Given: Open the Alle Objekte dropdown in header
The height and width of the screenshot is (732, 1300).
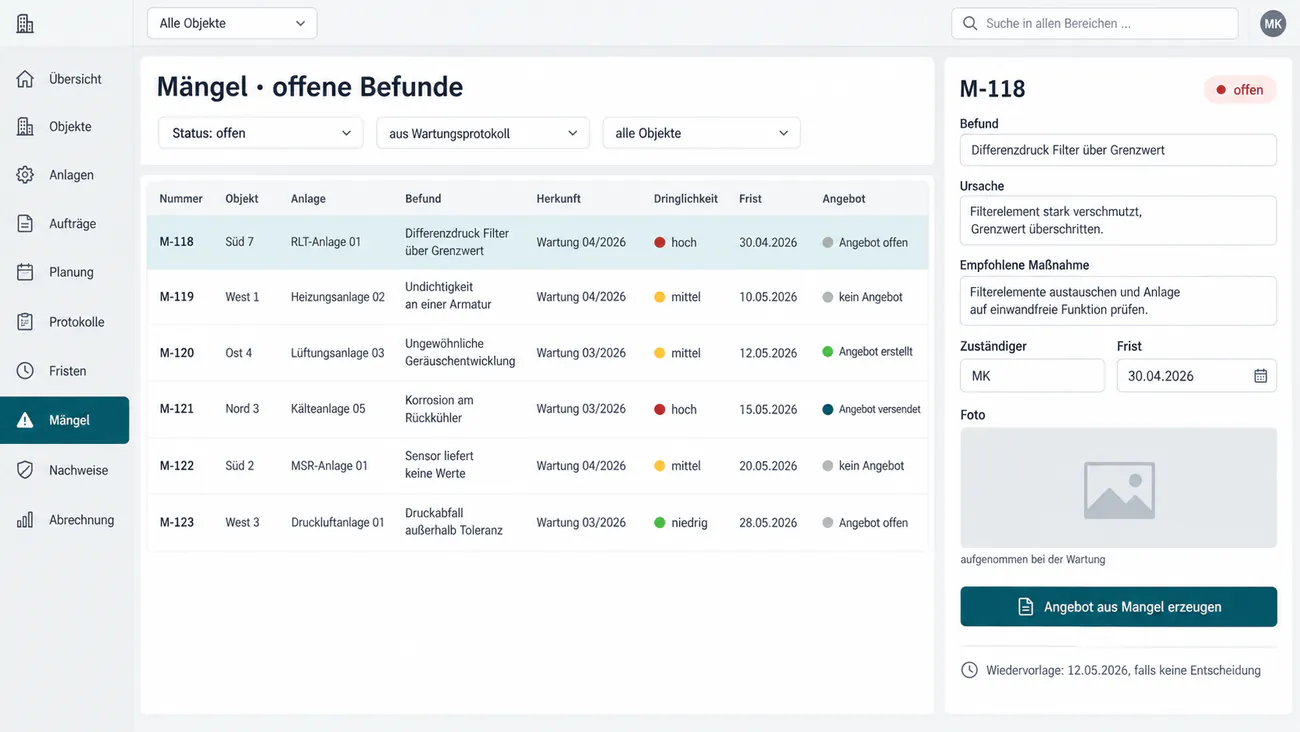Looking at the screenshot, I should [232, 23].
